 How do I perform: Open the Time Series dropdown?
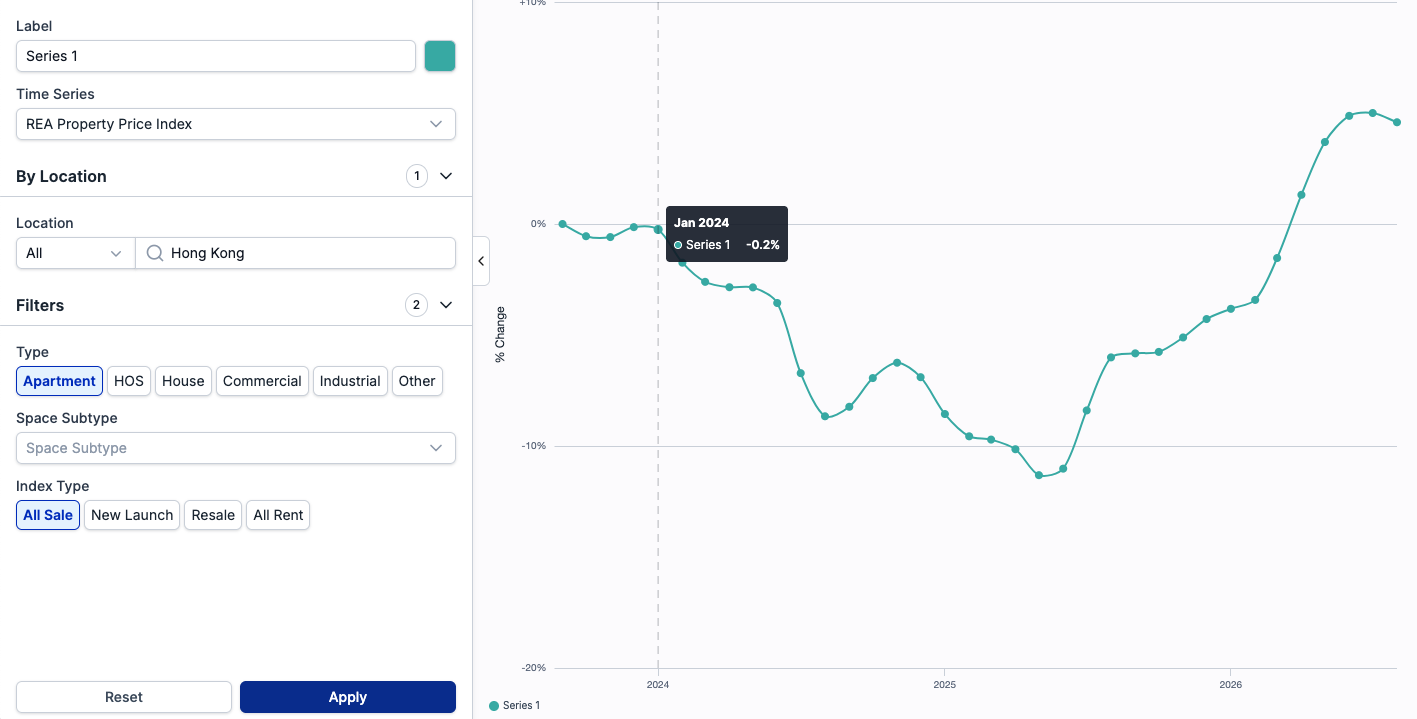point(236,124)
